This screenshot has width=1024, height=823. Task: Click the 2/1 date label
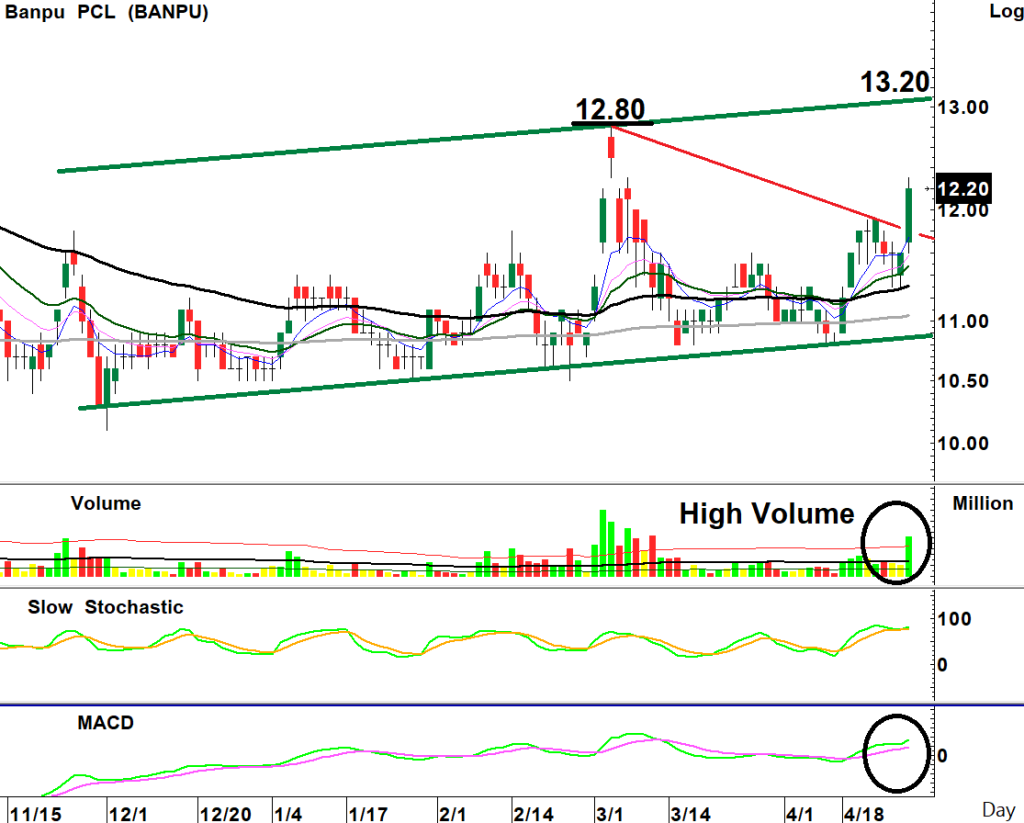pos(452,814)
